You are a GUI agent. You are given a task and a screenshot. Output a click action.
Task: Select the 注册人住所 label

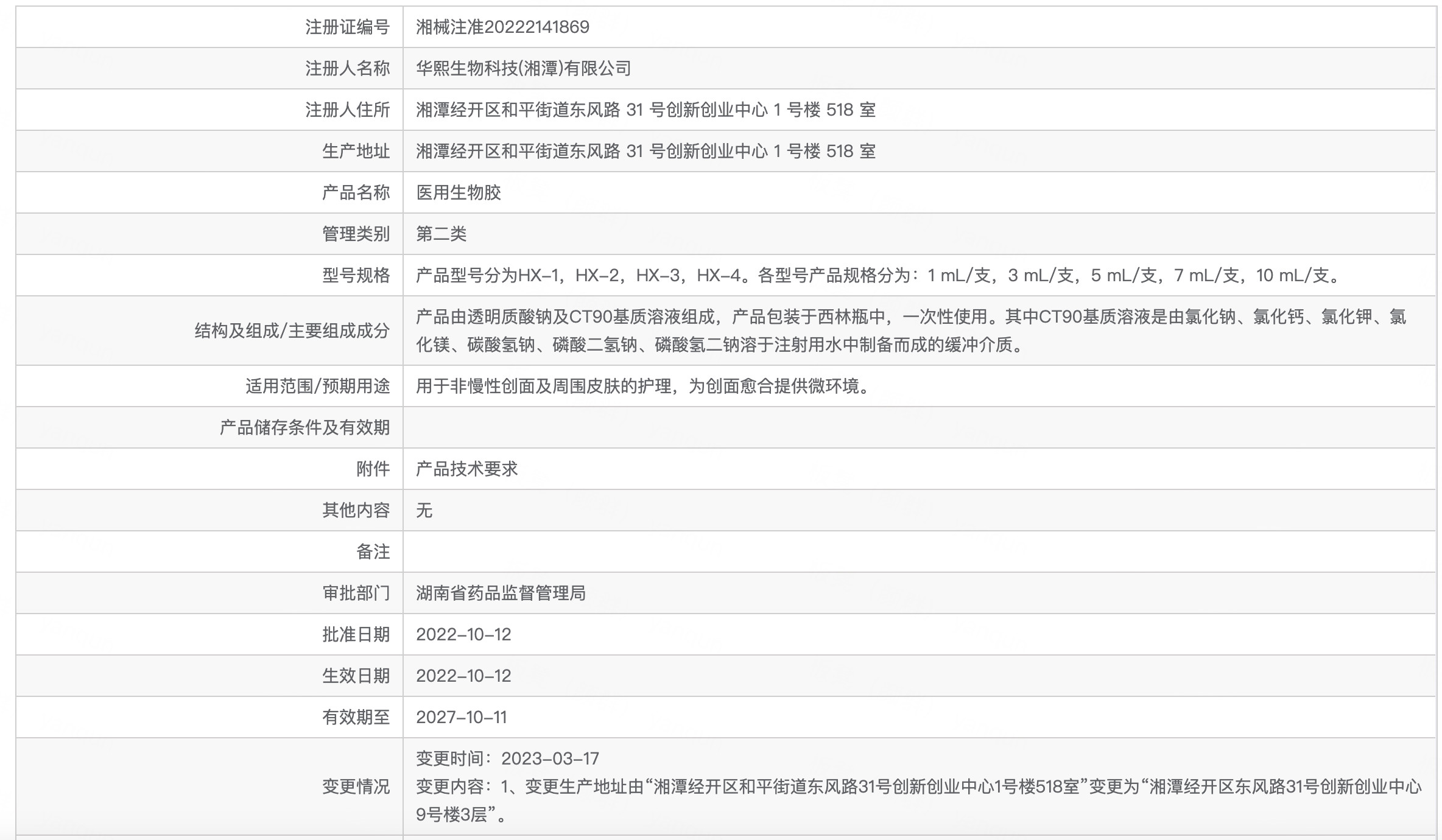tap(347, 110)
